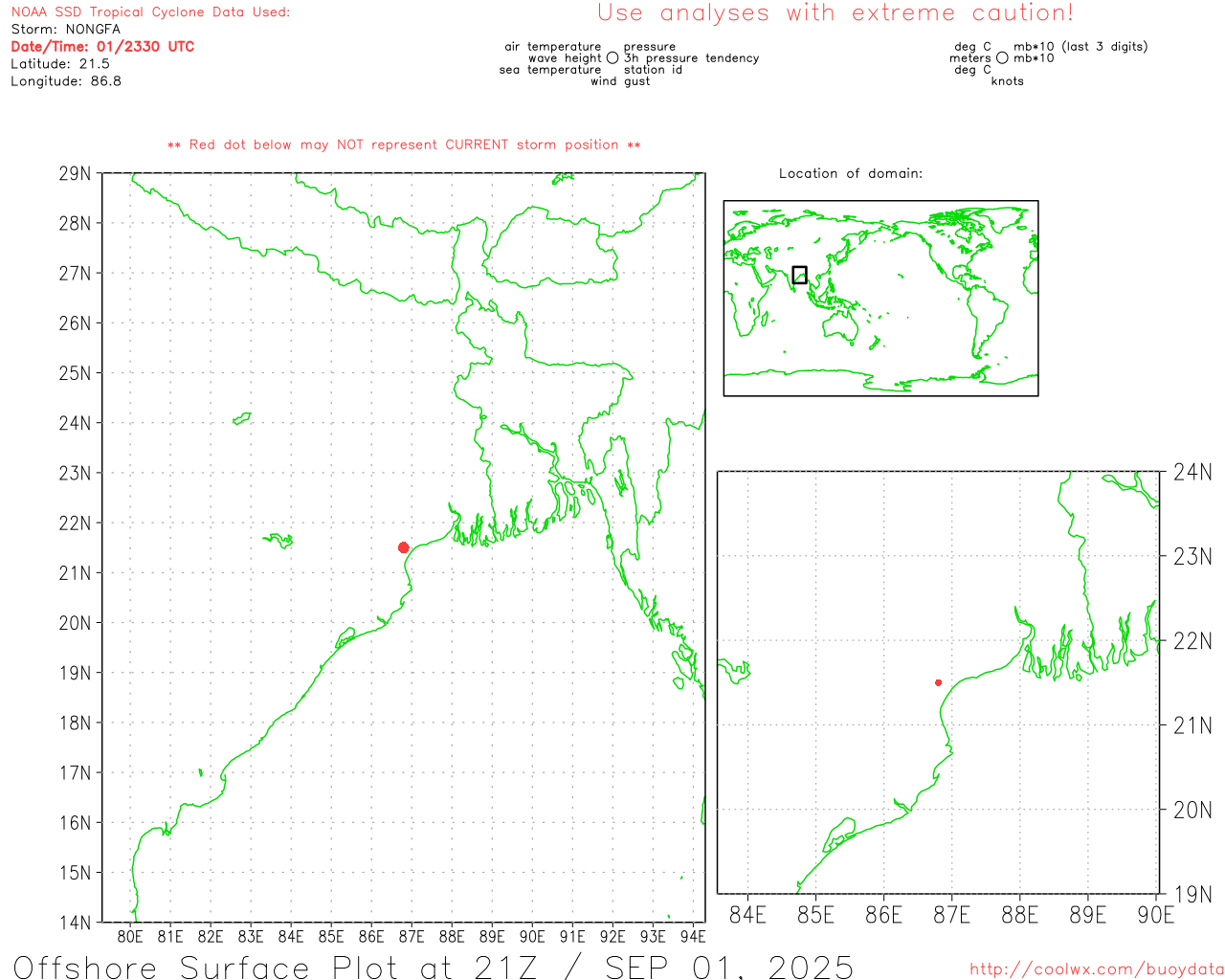This screenshot has height=980, width=1225.
Task: Select the 'Date/Time: 01/2330 UTC' line
Action: click(x=102, y=47)
